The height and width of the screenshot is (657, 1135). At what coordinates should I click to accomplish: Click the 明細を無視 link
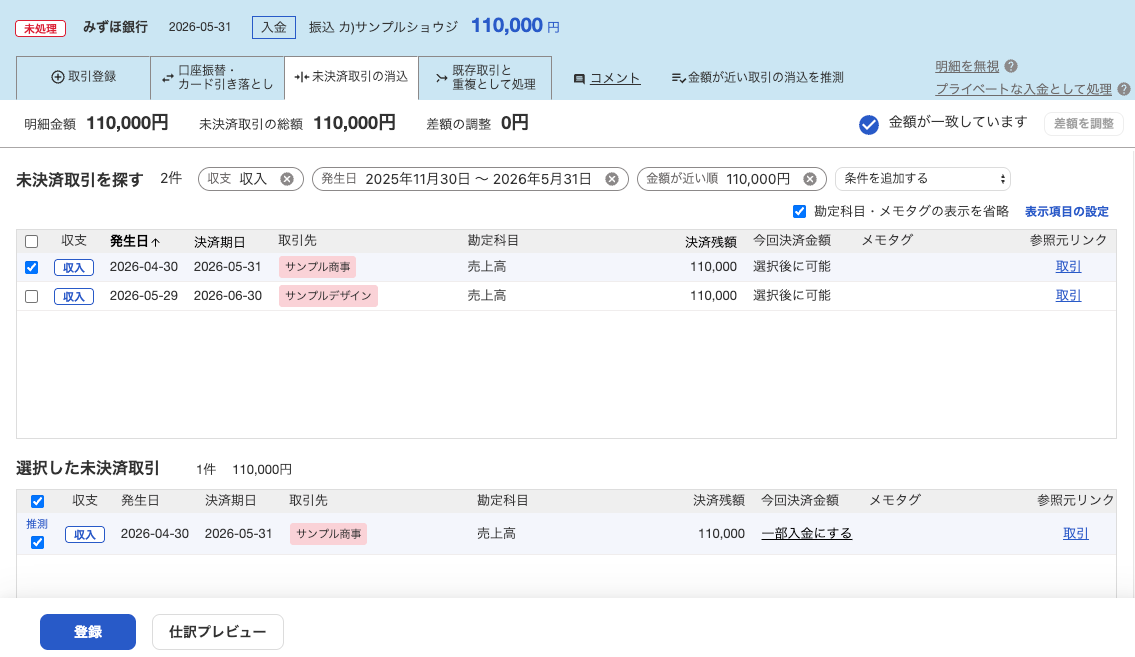pos(966,67)
